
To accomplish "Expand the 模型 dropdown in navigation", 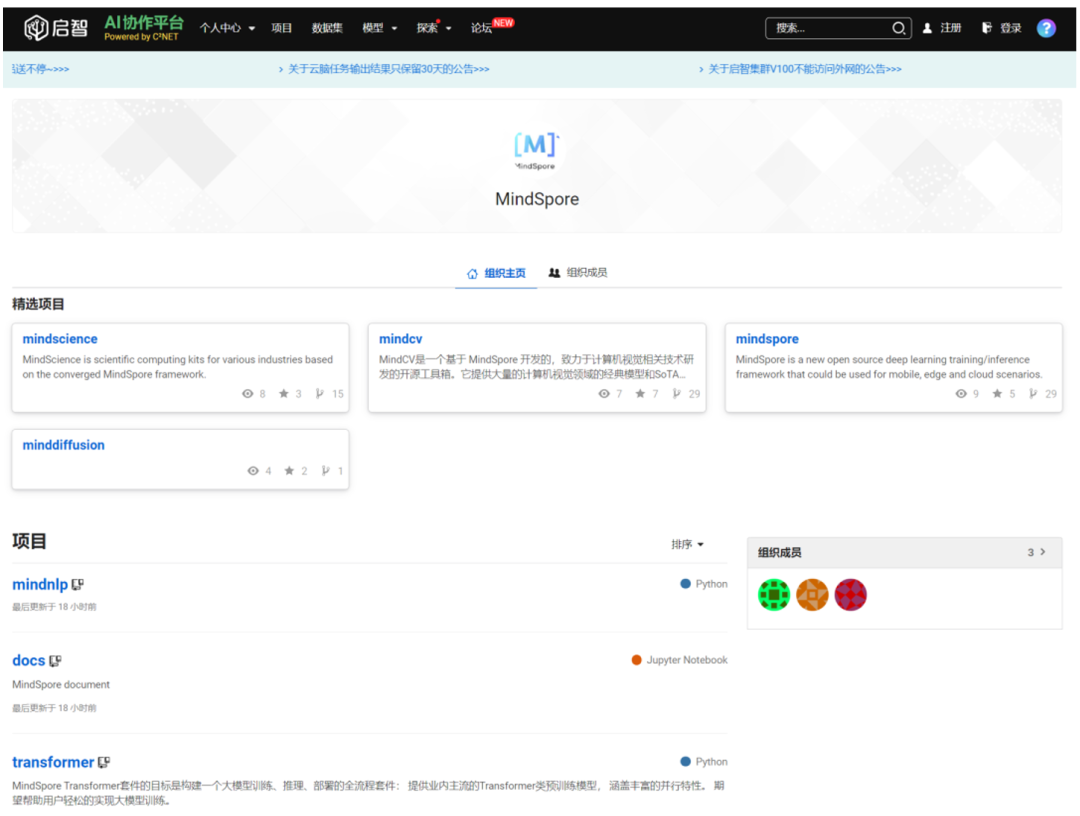I will point(380,28).
